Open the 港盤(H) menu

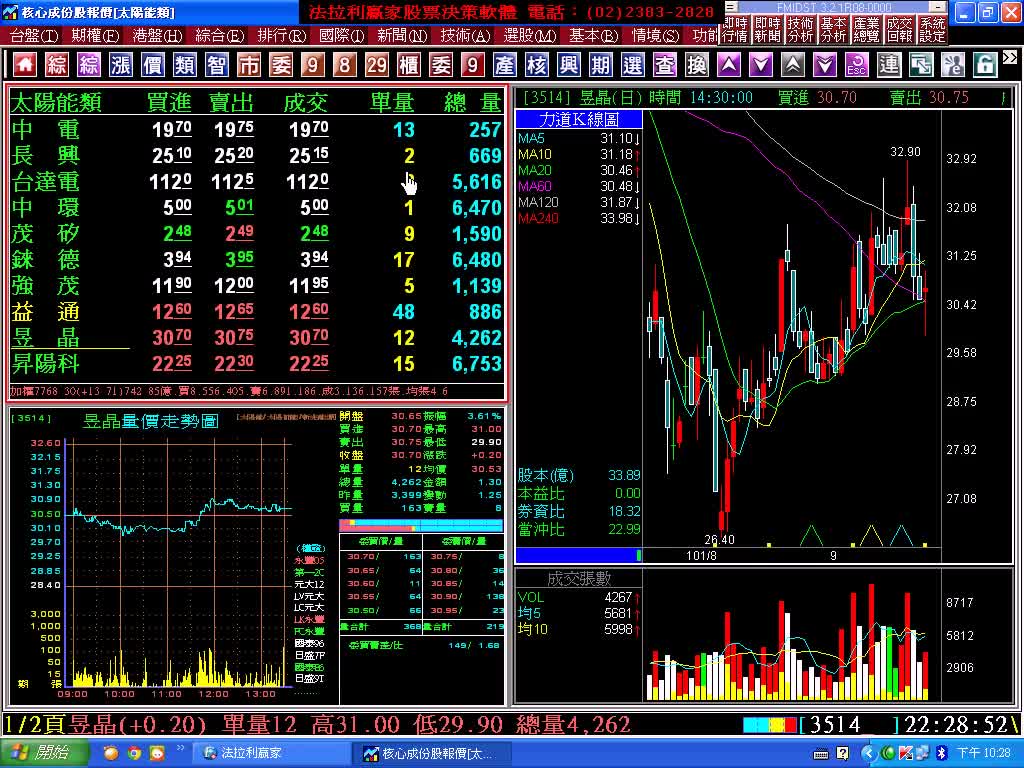tap(157, 35)
